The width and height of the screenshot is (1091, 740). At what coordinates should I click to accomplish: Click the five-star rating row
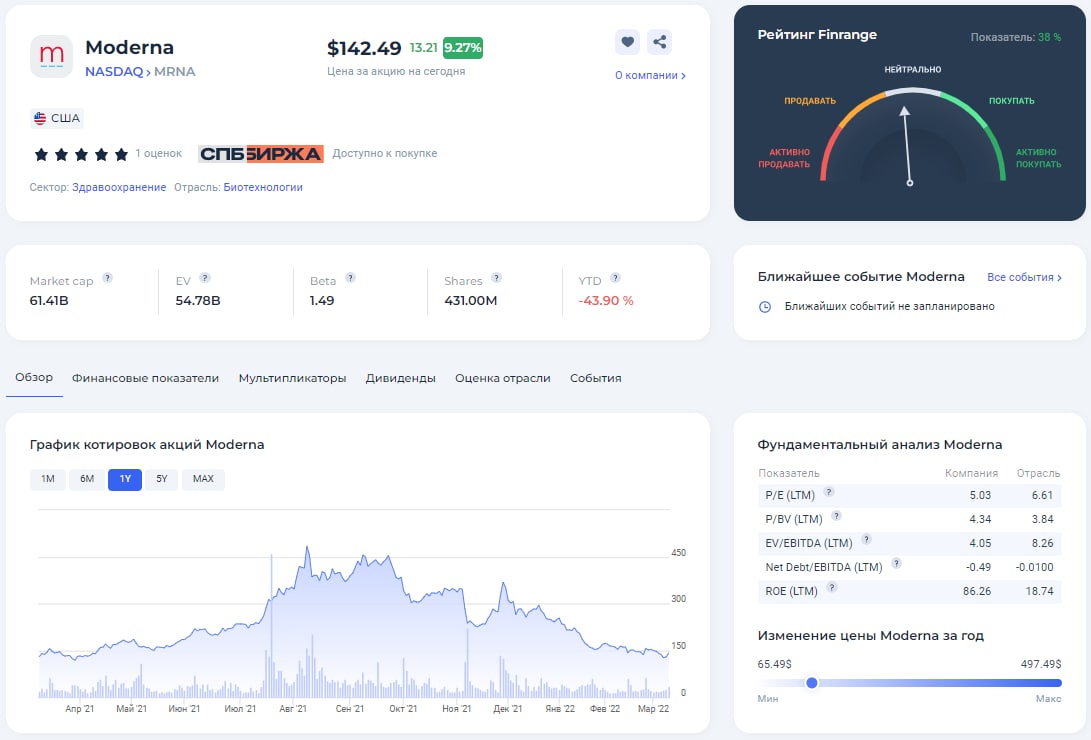point(81,154)
